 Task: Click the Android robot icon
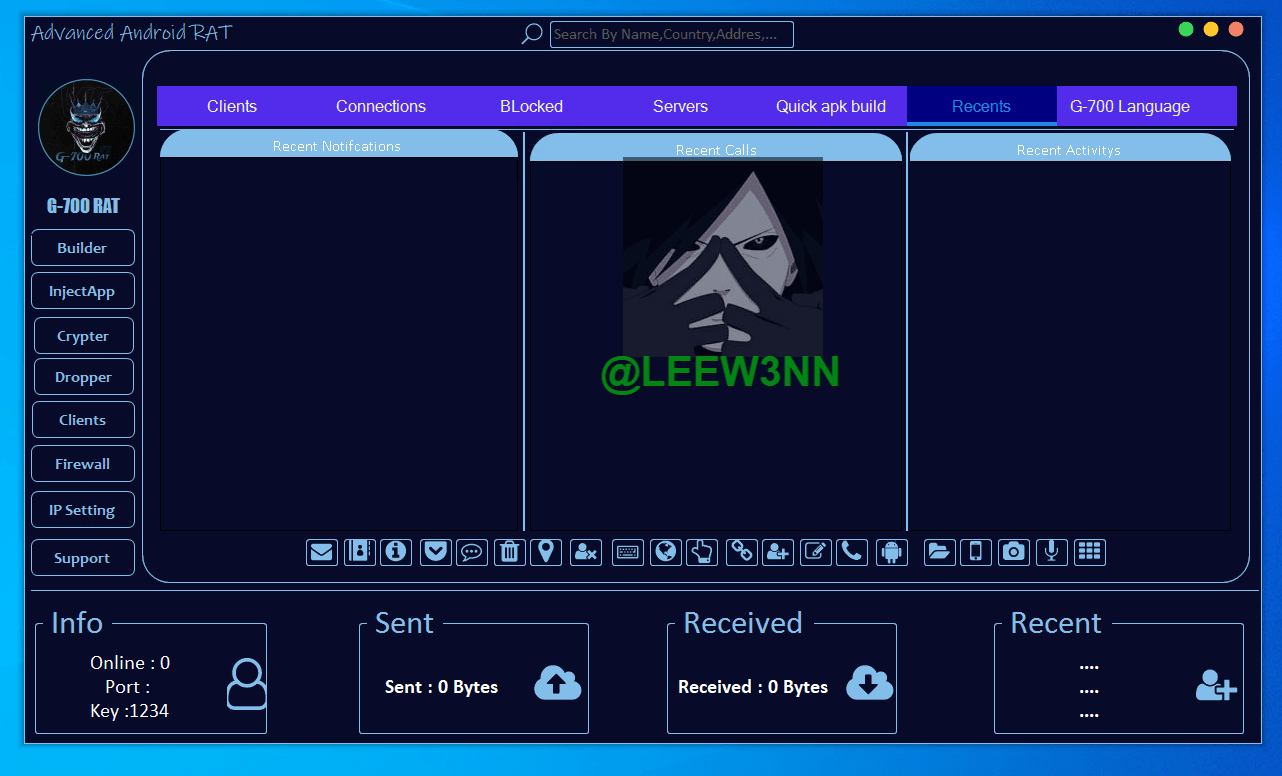click(x=891, y=552)
